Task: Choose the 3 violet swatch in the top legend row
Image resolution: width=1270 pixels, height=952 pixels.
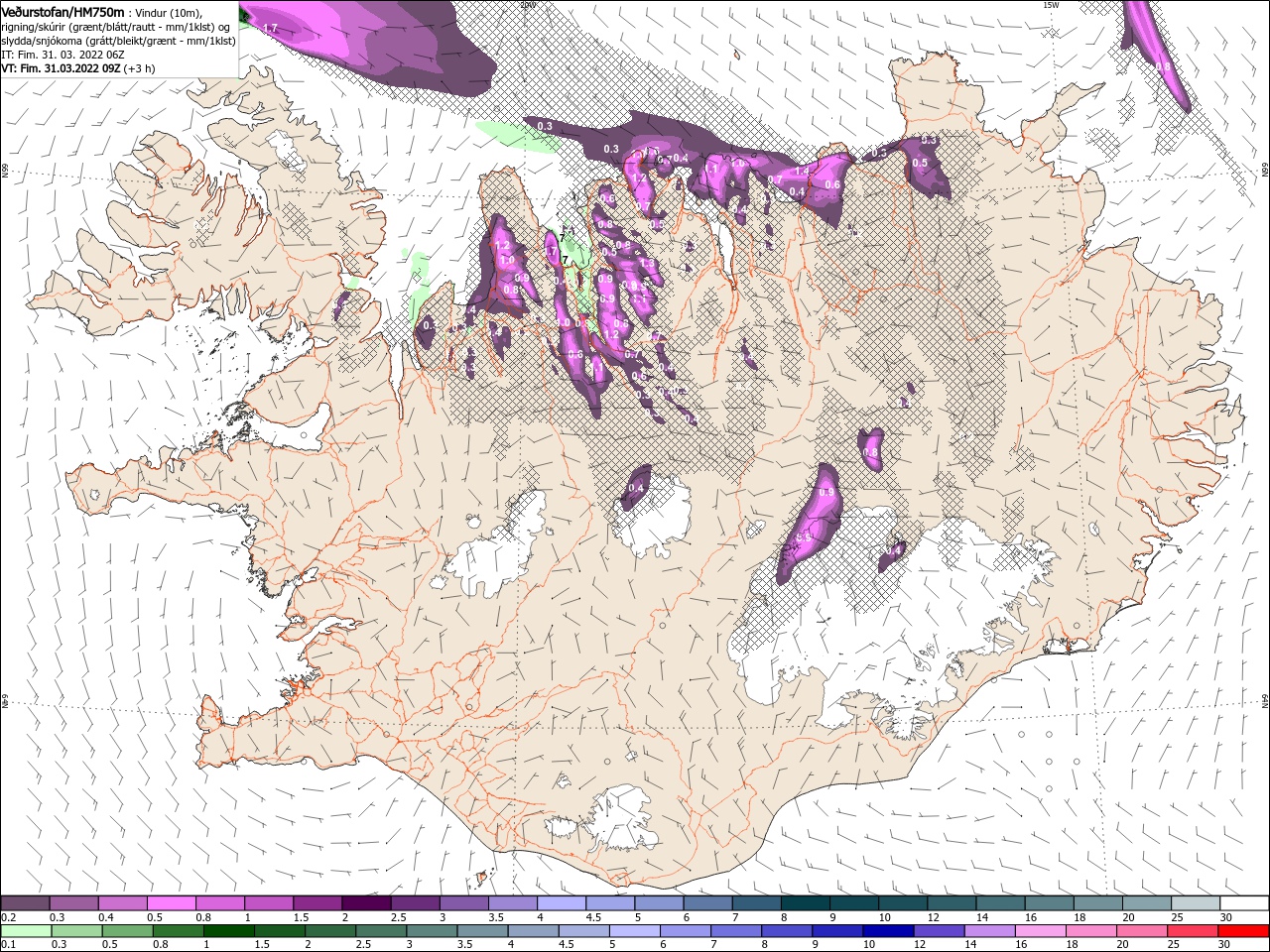Action: coord(462,903)
